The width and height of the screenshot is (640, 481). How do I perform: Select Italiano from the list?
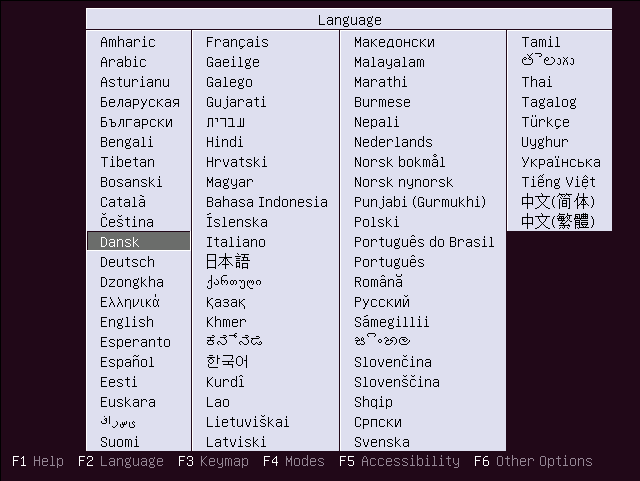(236, 242)
